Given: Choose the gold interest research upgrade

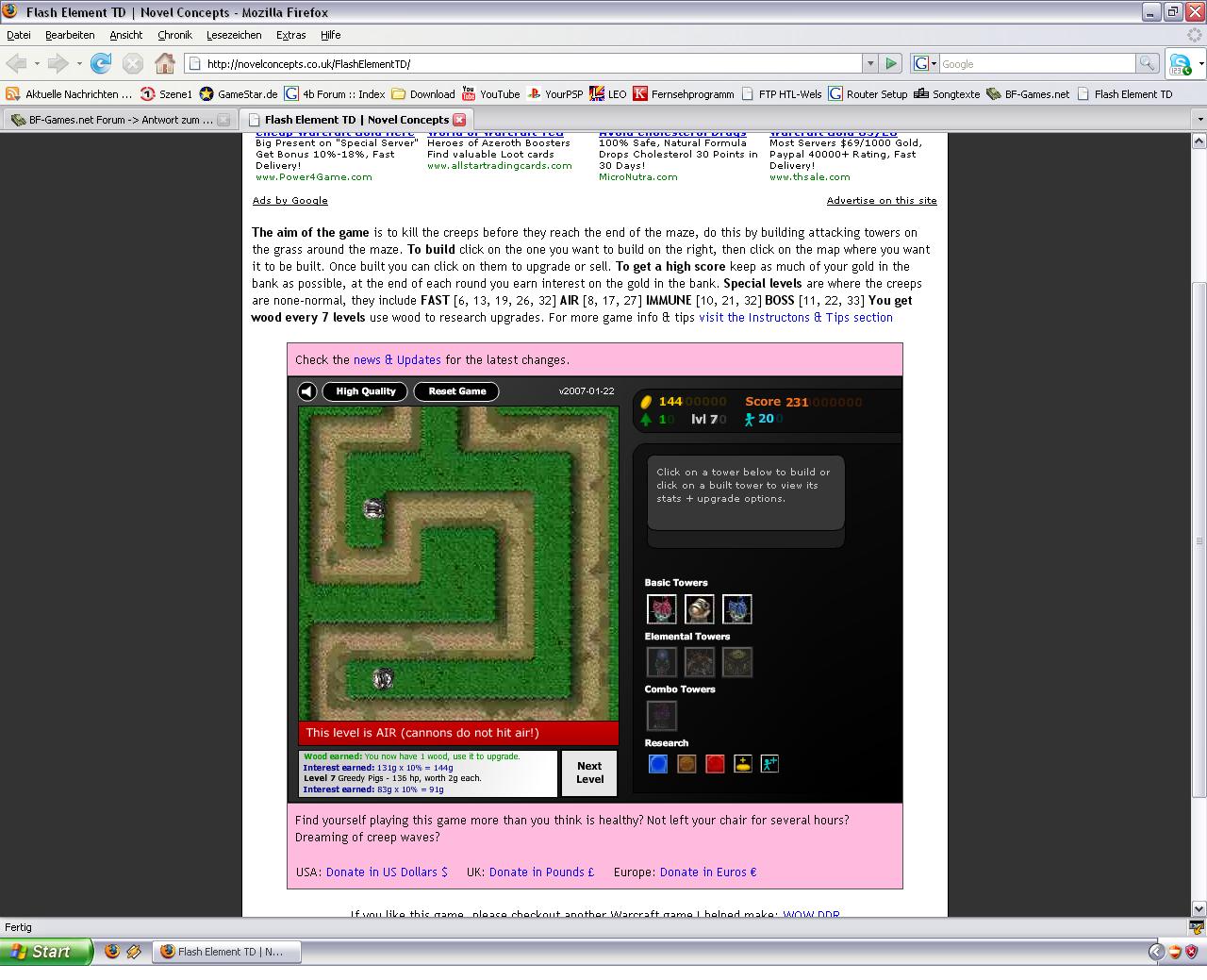Looking at the screenshot, I should [x=743, y=764].
